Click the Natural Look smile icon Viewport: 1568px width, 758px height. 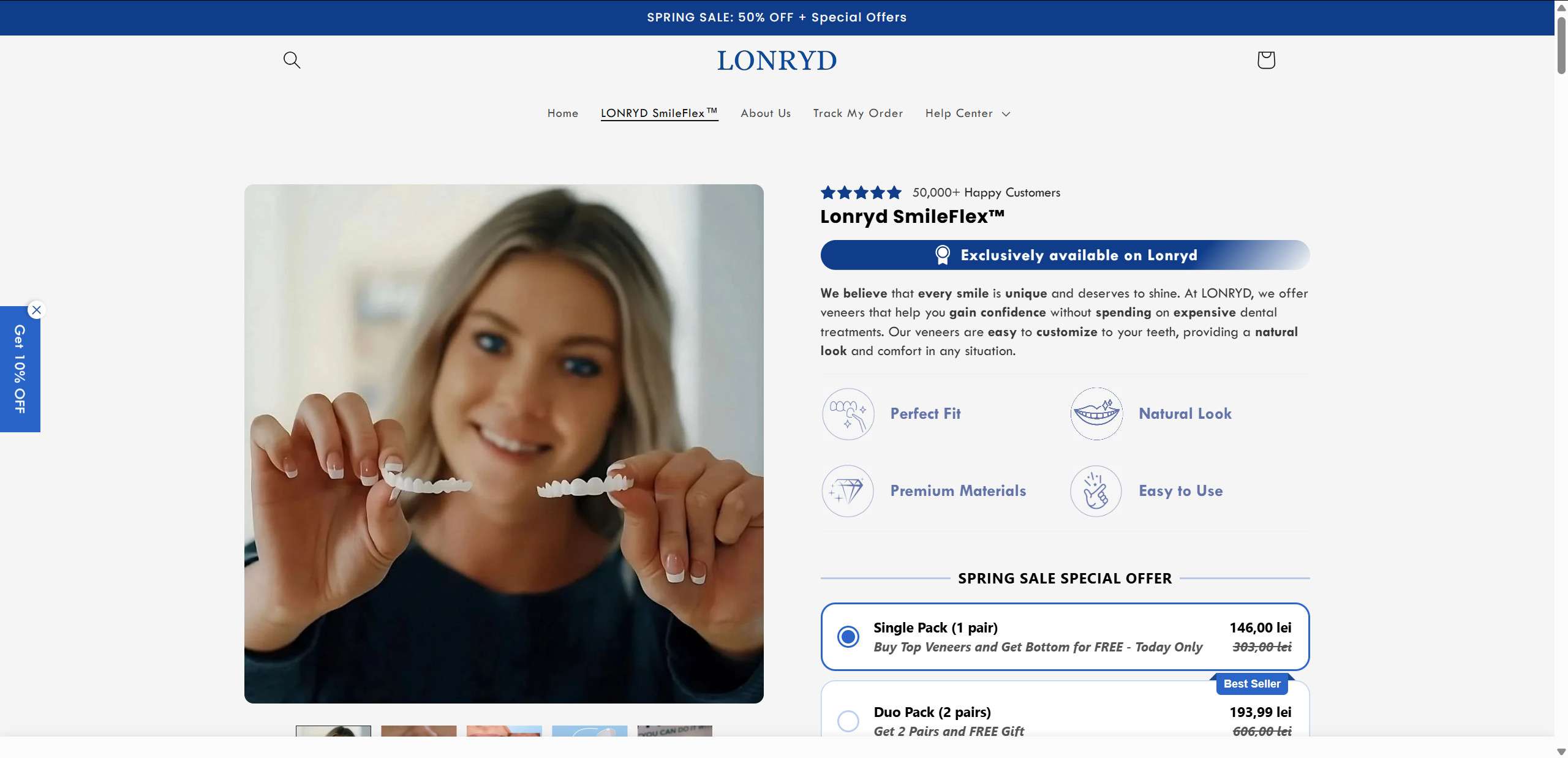[x=1096, y=414]
